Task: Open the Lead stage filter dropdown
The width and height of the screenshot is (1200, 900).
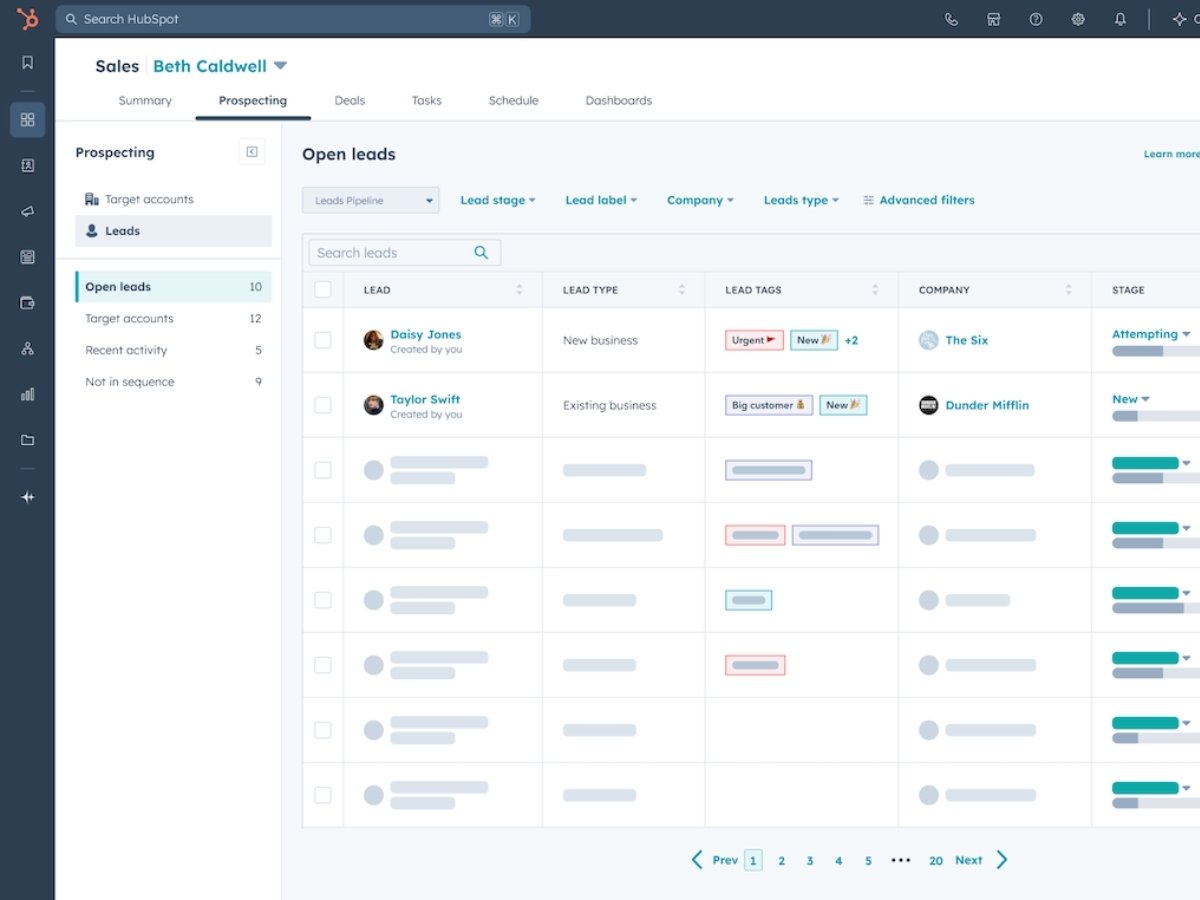Action: pyautogui.click(x=498, y=200)
